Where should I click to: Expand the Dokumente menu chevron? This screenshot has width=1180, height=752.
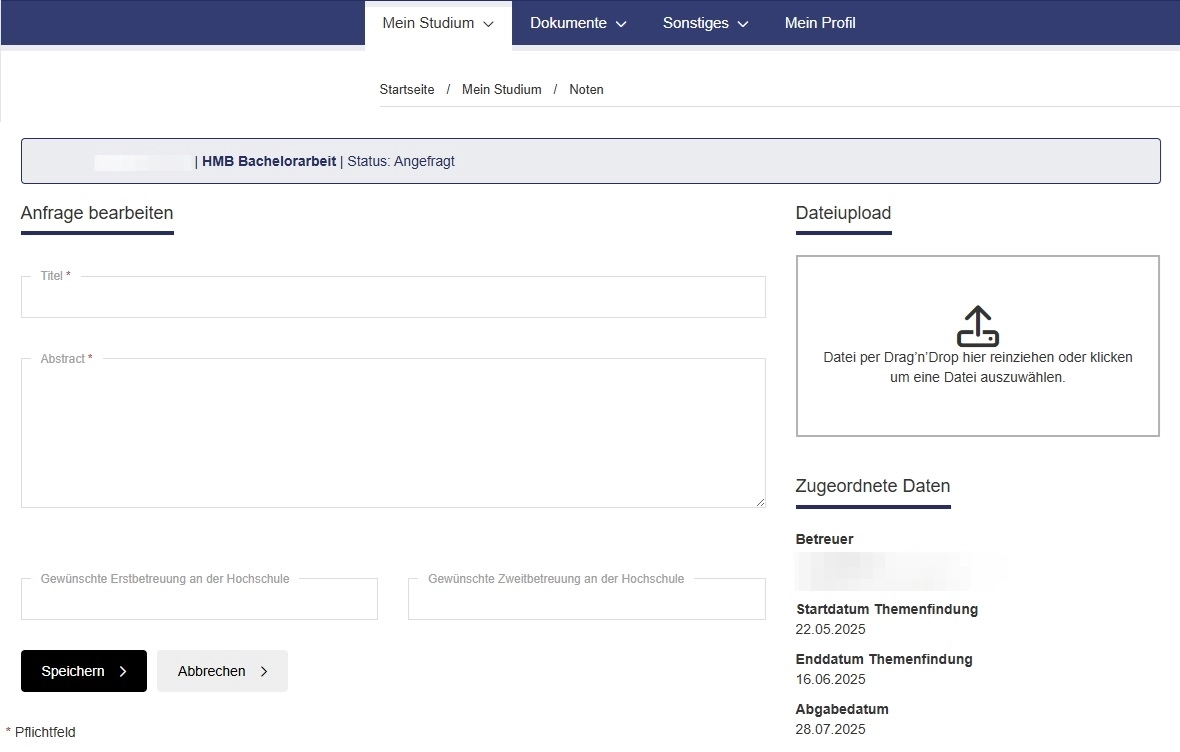click(621, 24)
